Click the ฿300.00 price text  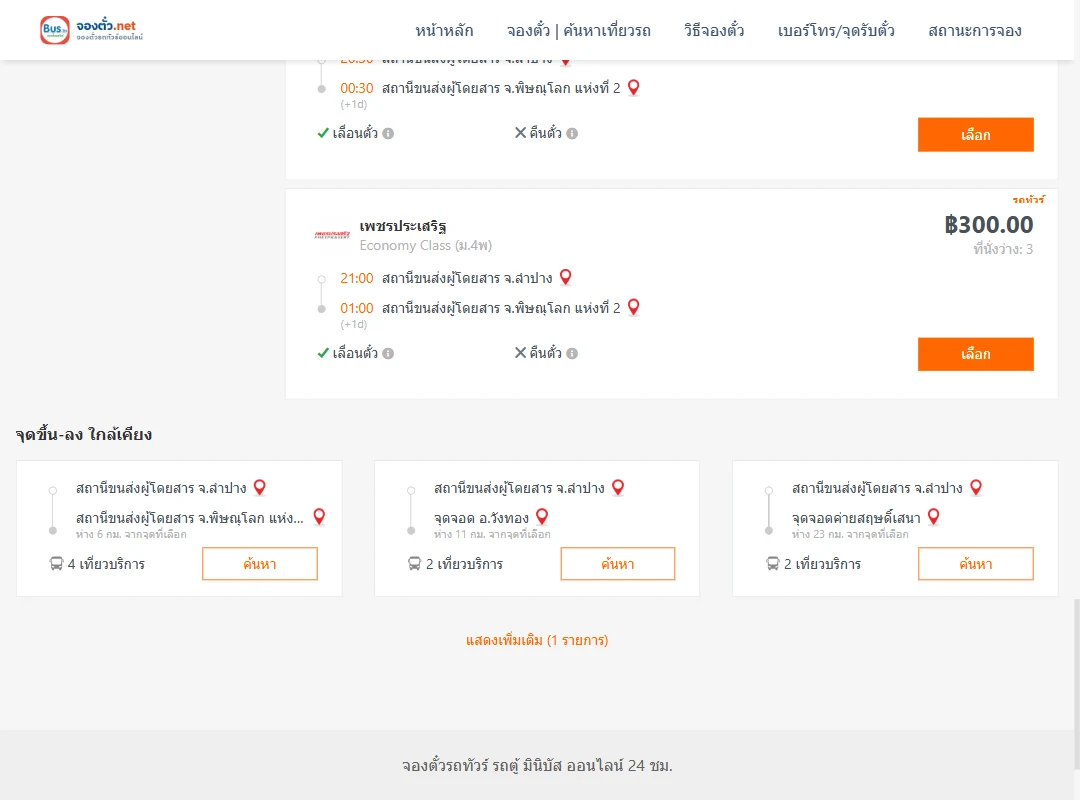click(988, 225)
